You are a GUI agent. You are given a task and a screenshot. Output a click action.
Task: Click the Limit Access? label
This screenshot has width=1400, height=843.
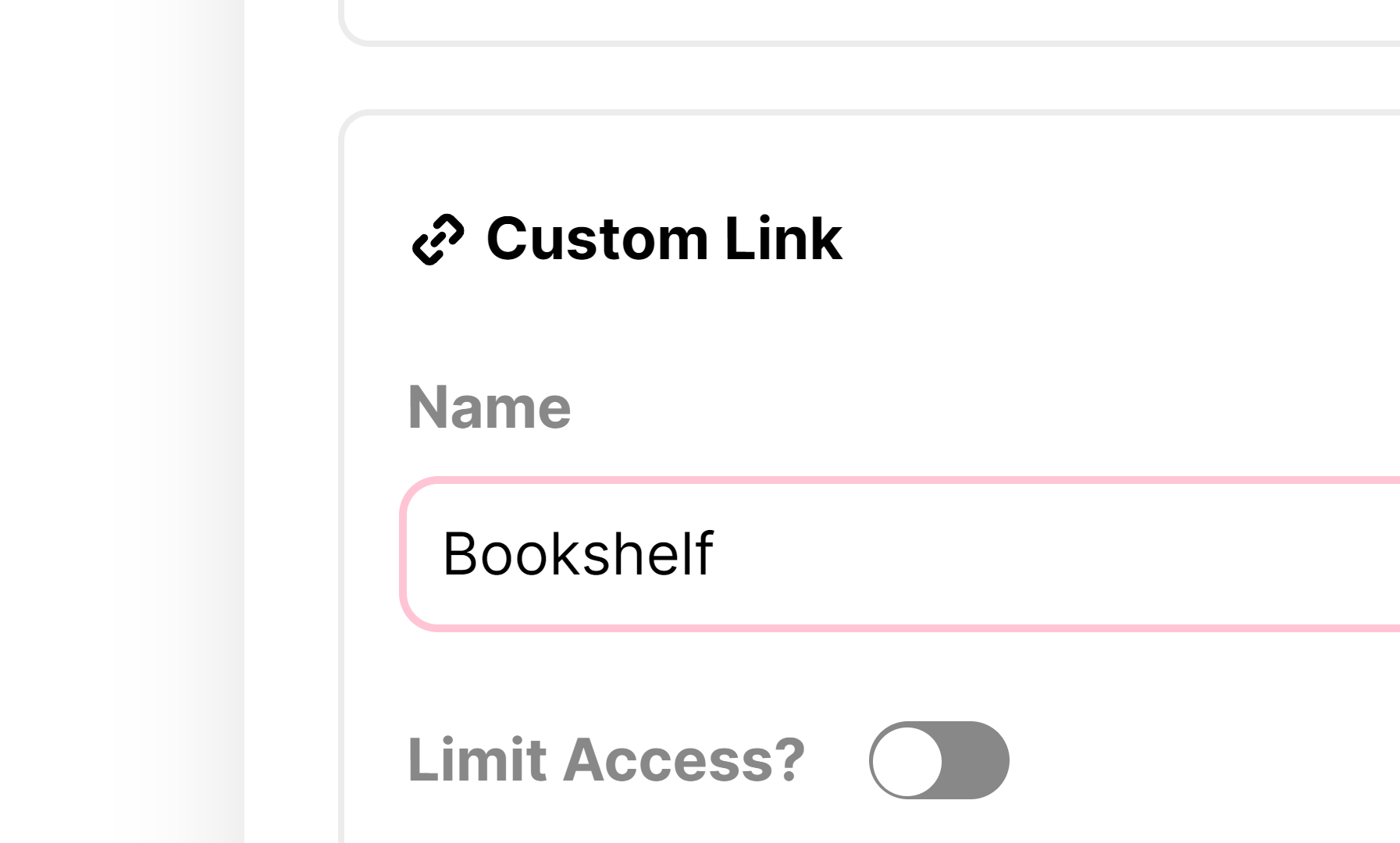pos(606,759)
